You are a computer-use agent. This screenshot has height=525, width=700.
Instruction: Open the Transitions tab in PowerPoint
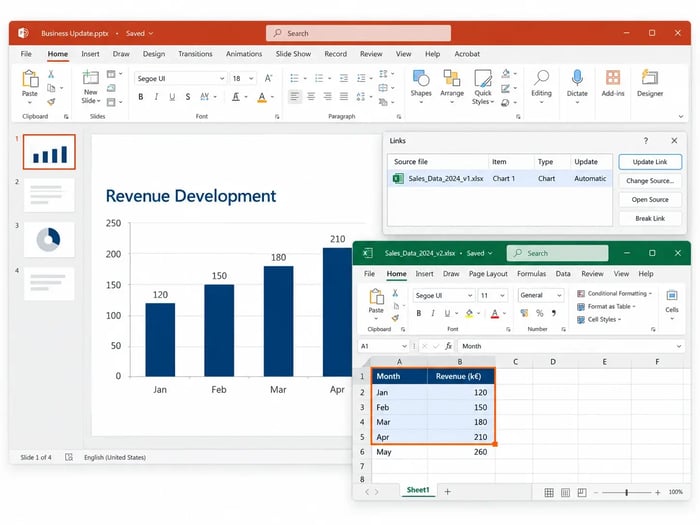coord(195,54)
